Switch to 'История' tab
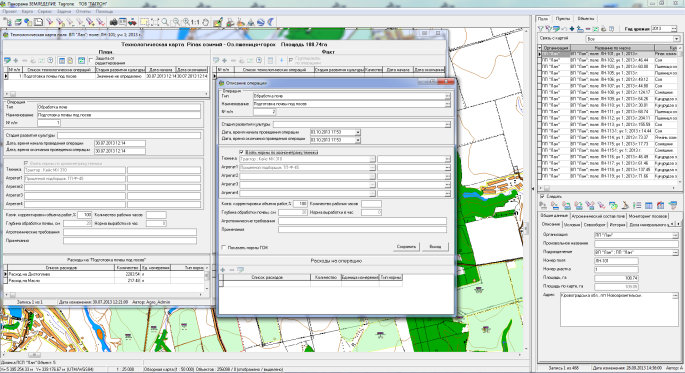This screenshot has height=373, width=685. coord(617,224)
